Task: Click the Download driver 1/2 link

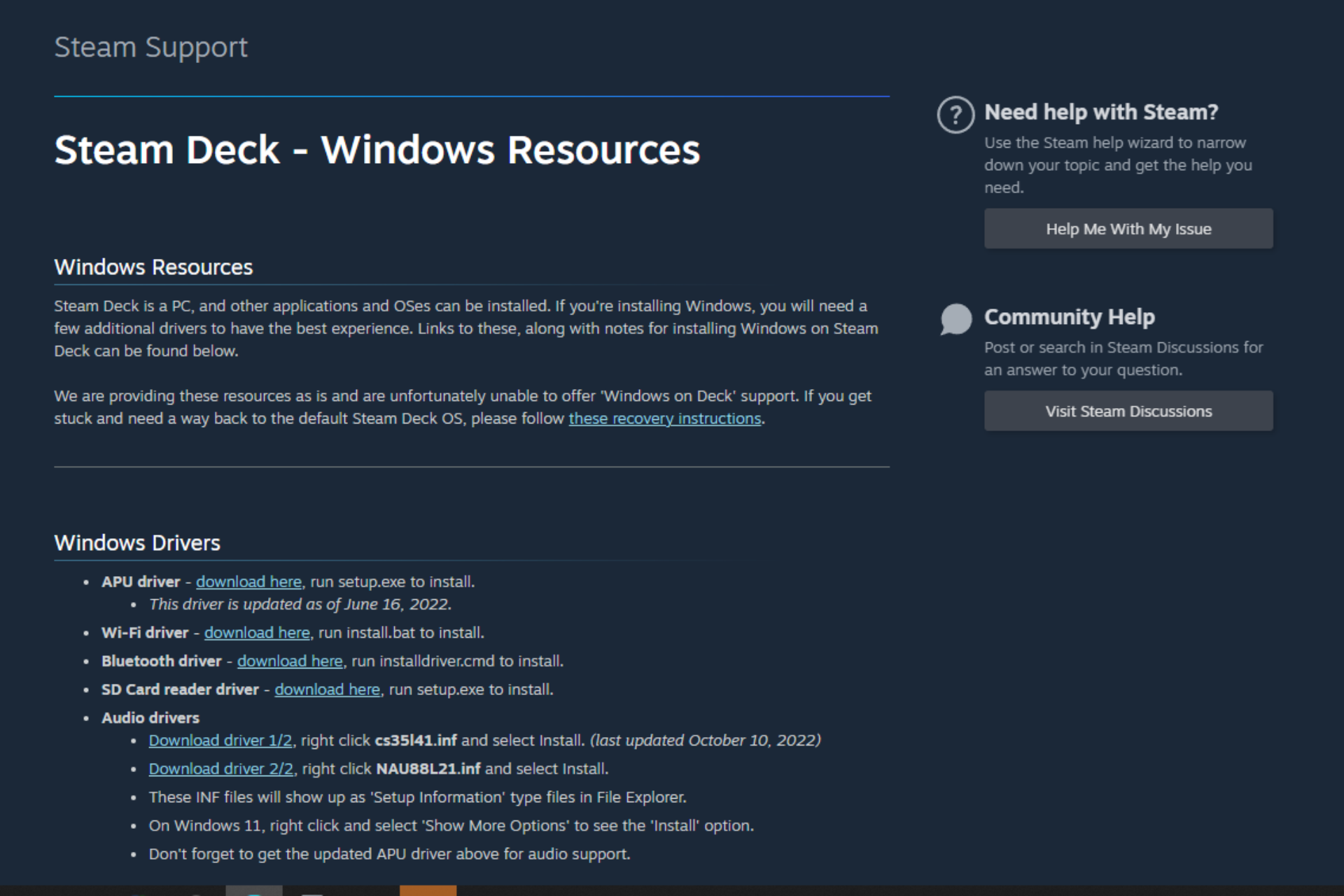Action: (220, 741)
